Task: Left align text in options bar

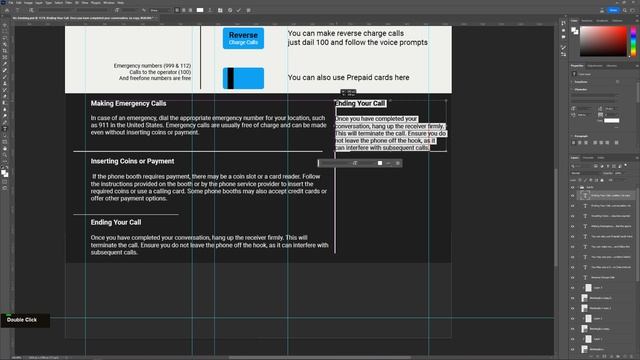Action: click(x=177, y=10)
